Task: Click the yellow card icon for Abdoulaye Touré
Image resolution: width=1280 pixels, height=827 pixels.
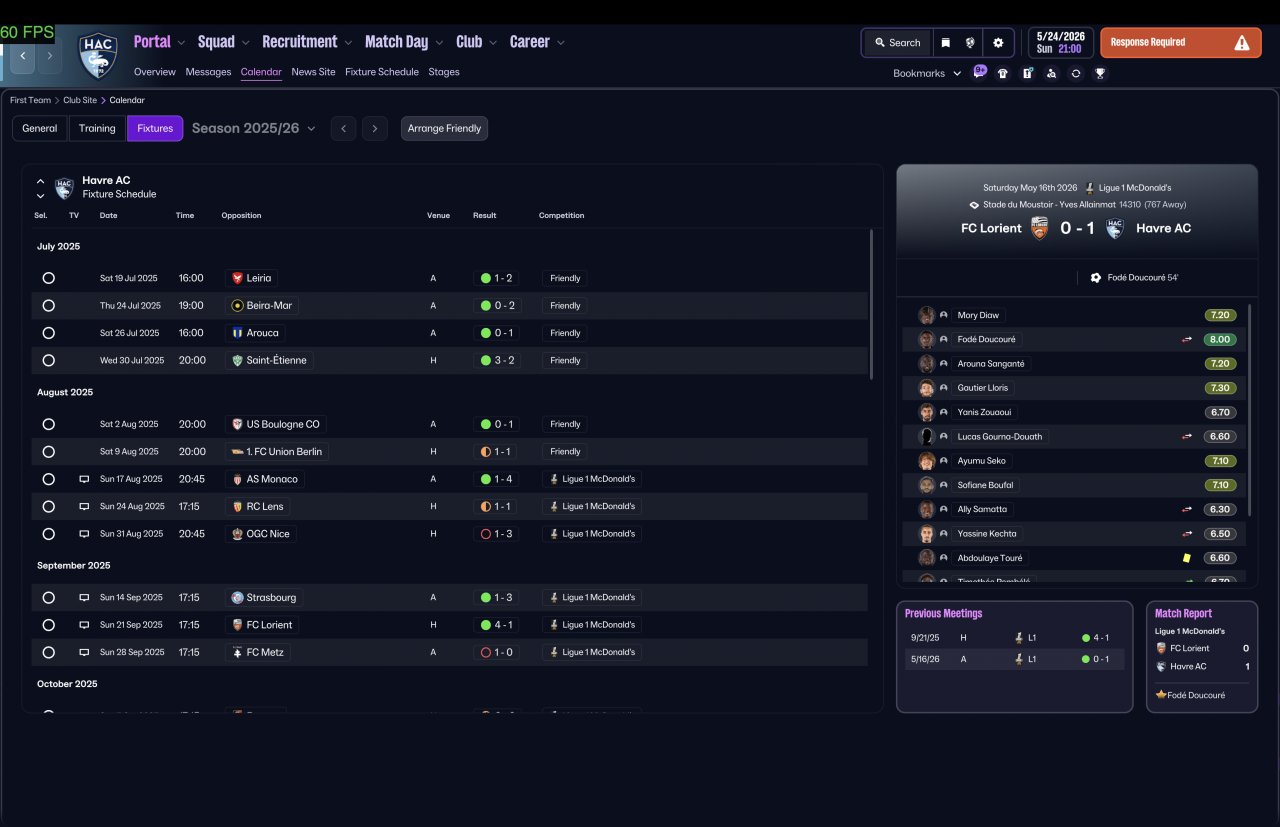Action: coord(1187,558)
